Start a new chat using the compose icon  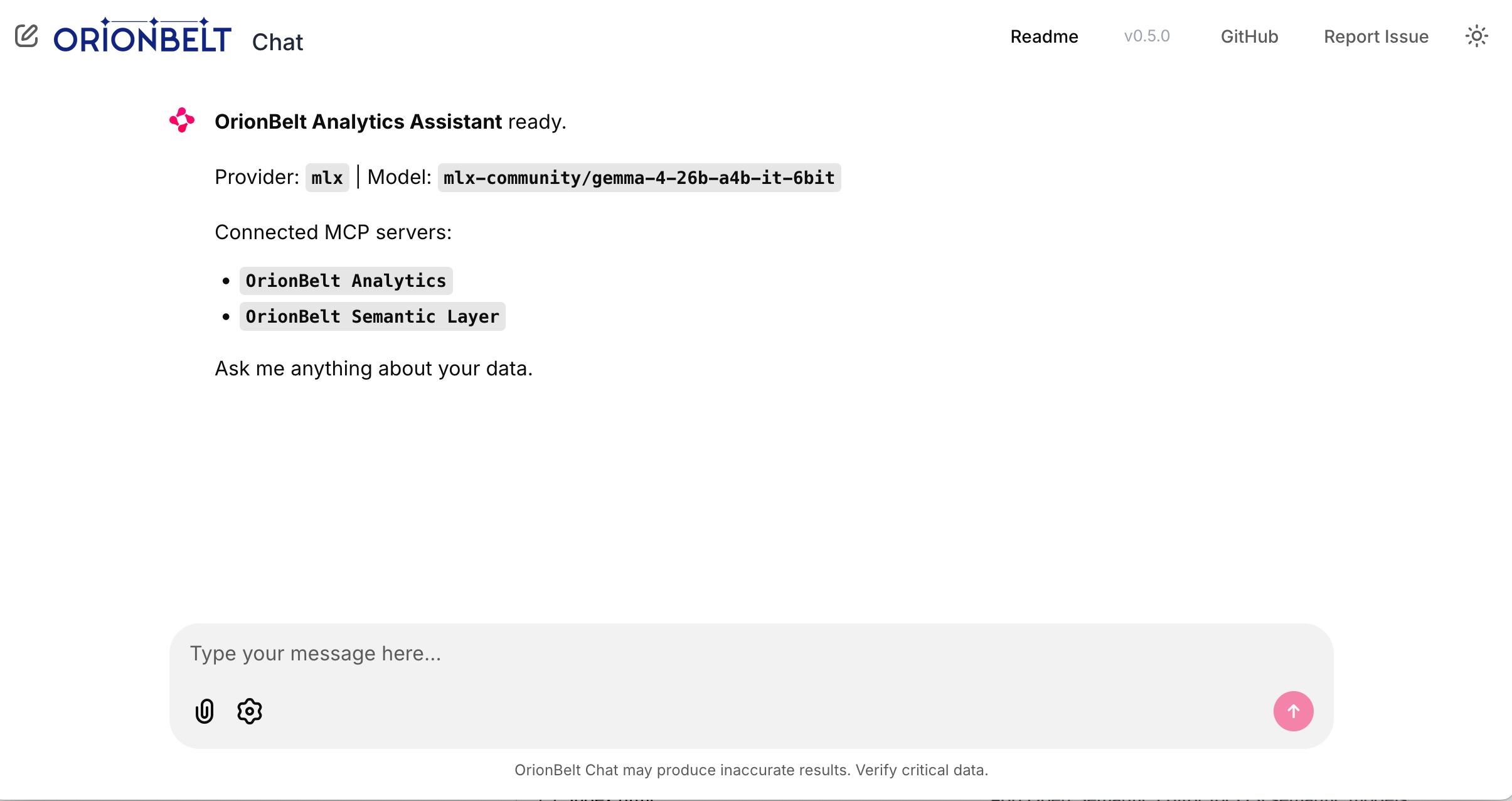26,36
